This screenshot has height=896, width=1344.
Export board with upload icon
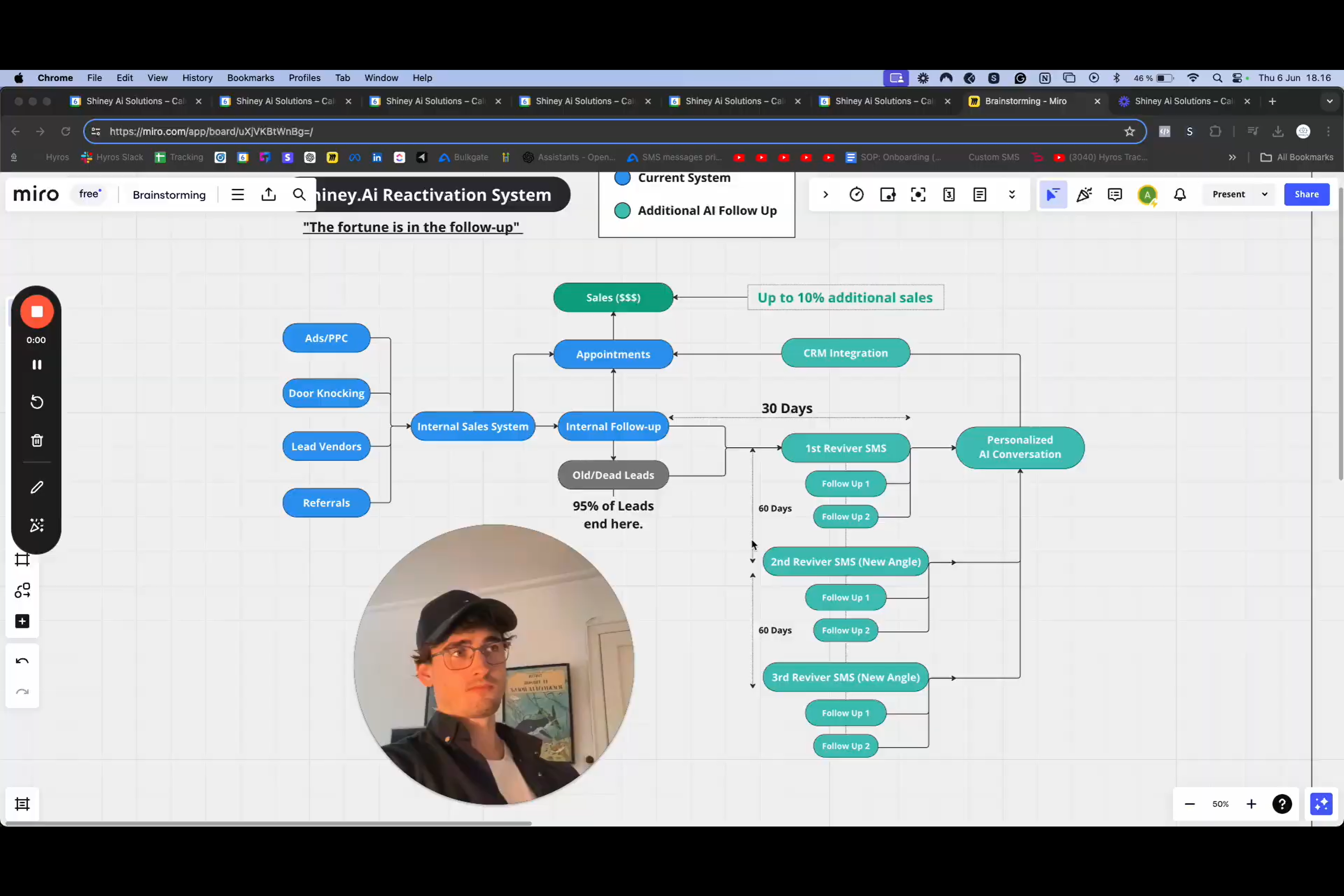(268, 194)
